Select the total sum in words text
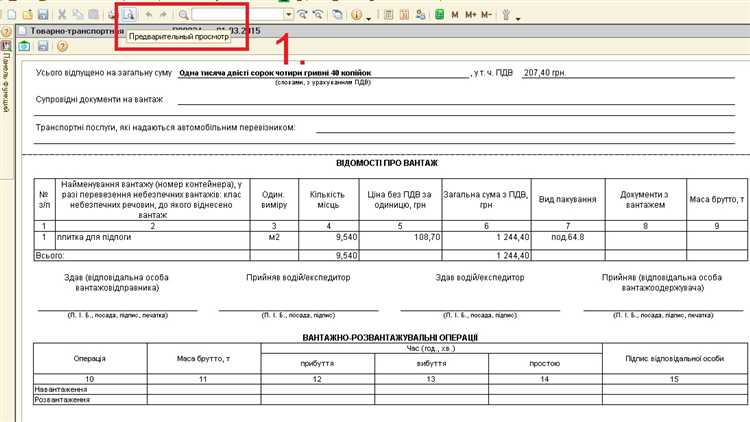Viewport: 750px width, 422px height. (x=275, y=73)
